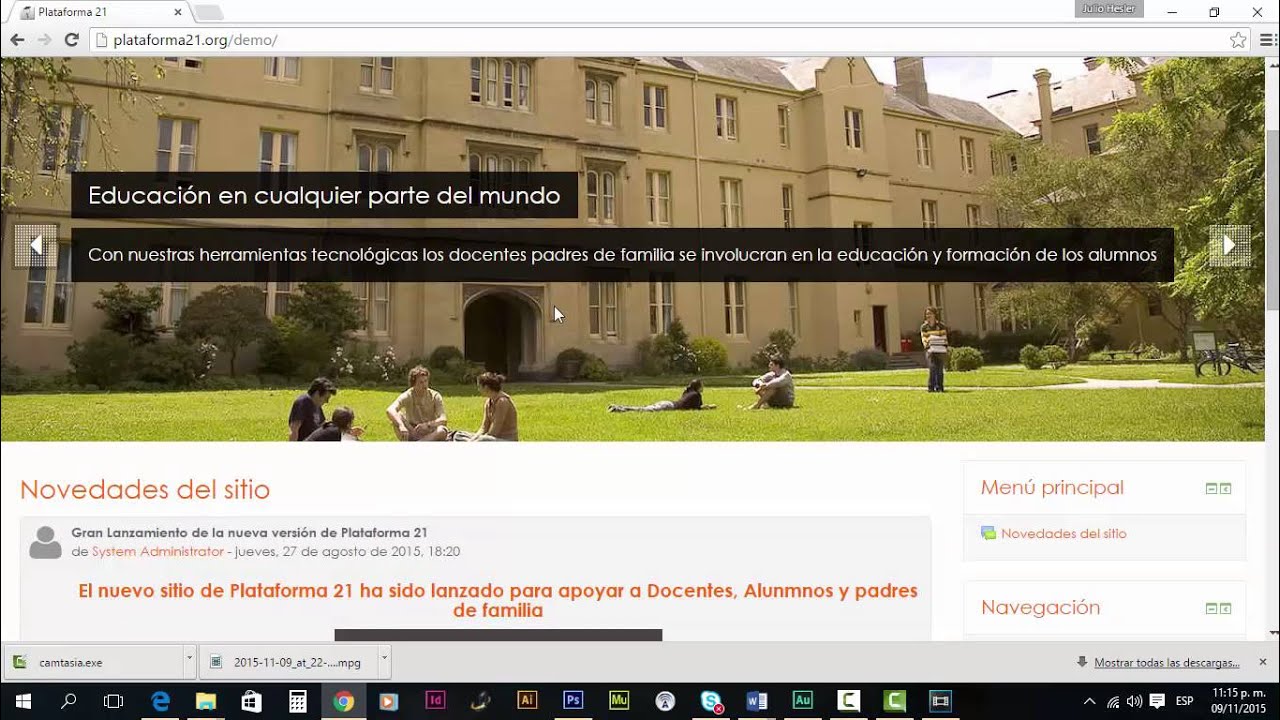Close the Plataforma 21 tab
This screenshot has width=1280, height=720.
pyautogui.click(x=178, y=12)
